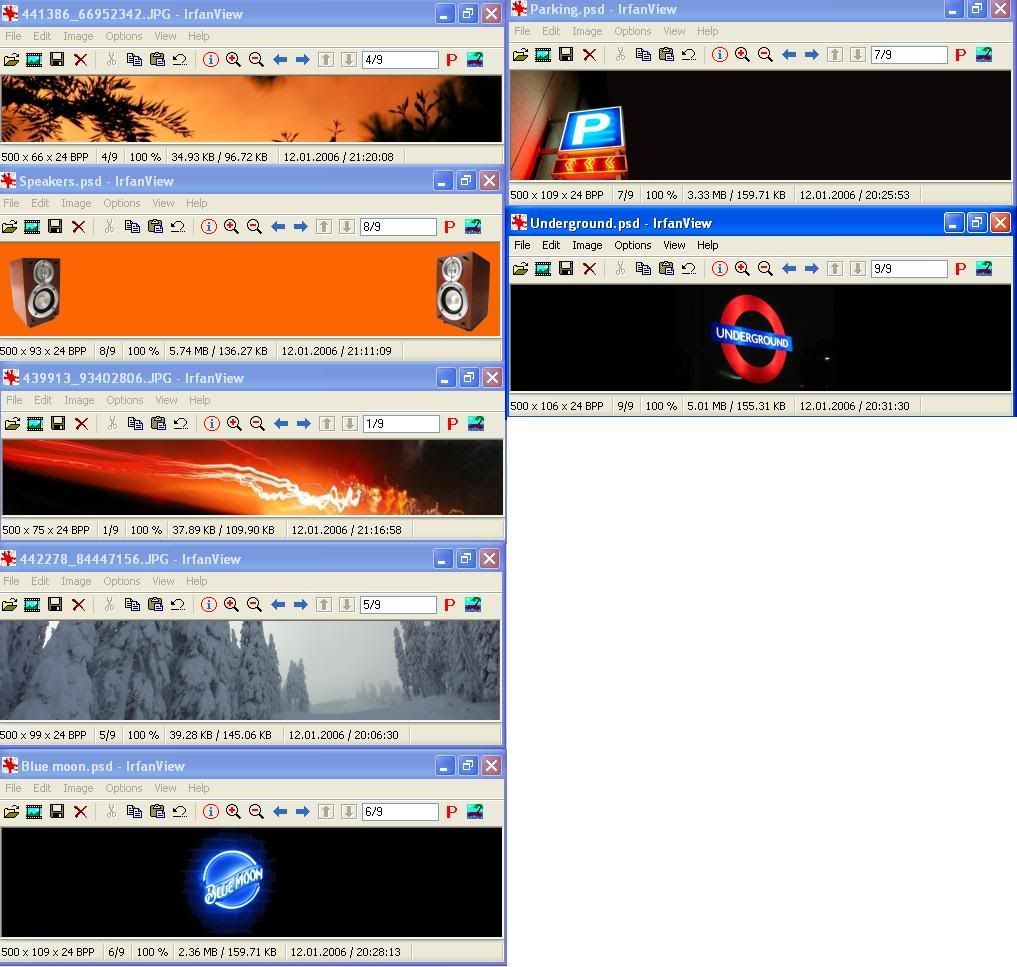Image resolution: width=1017 pixels, height=967 pixels.
Task: Go to previous image in 439913_93402806.JPG window
Action: [281, 424]
